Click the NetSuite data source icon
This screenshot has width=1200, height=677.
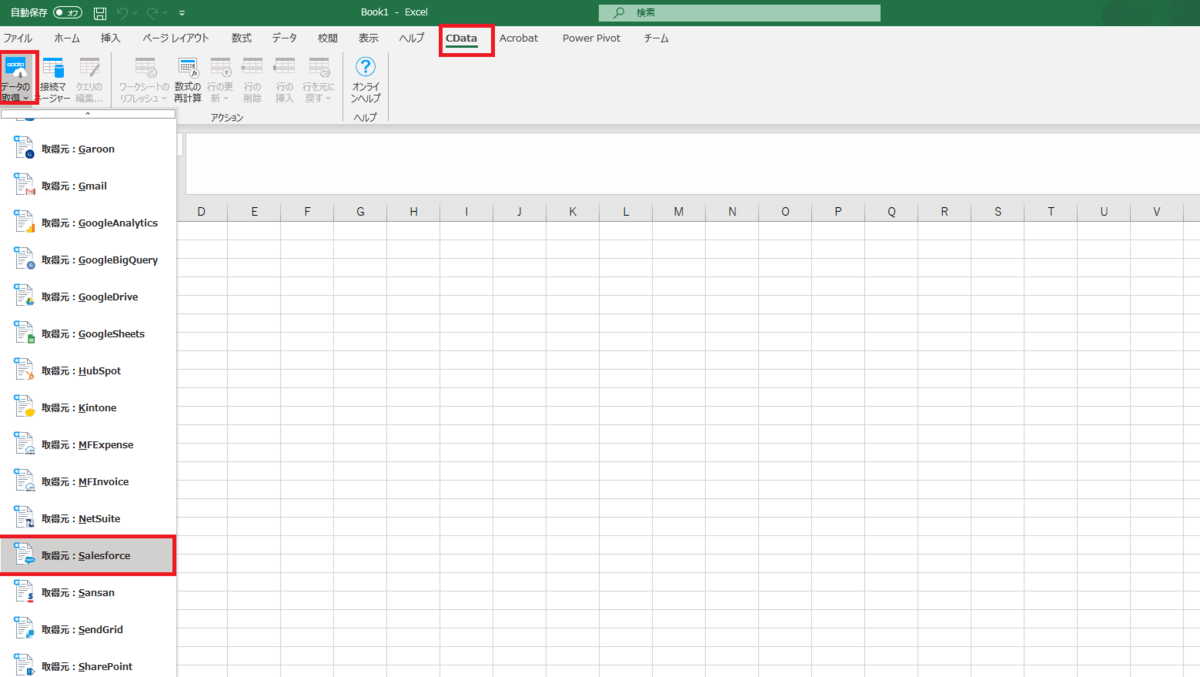tap(24, 519)
